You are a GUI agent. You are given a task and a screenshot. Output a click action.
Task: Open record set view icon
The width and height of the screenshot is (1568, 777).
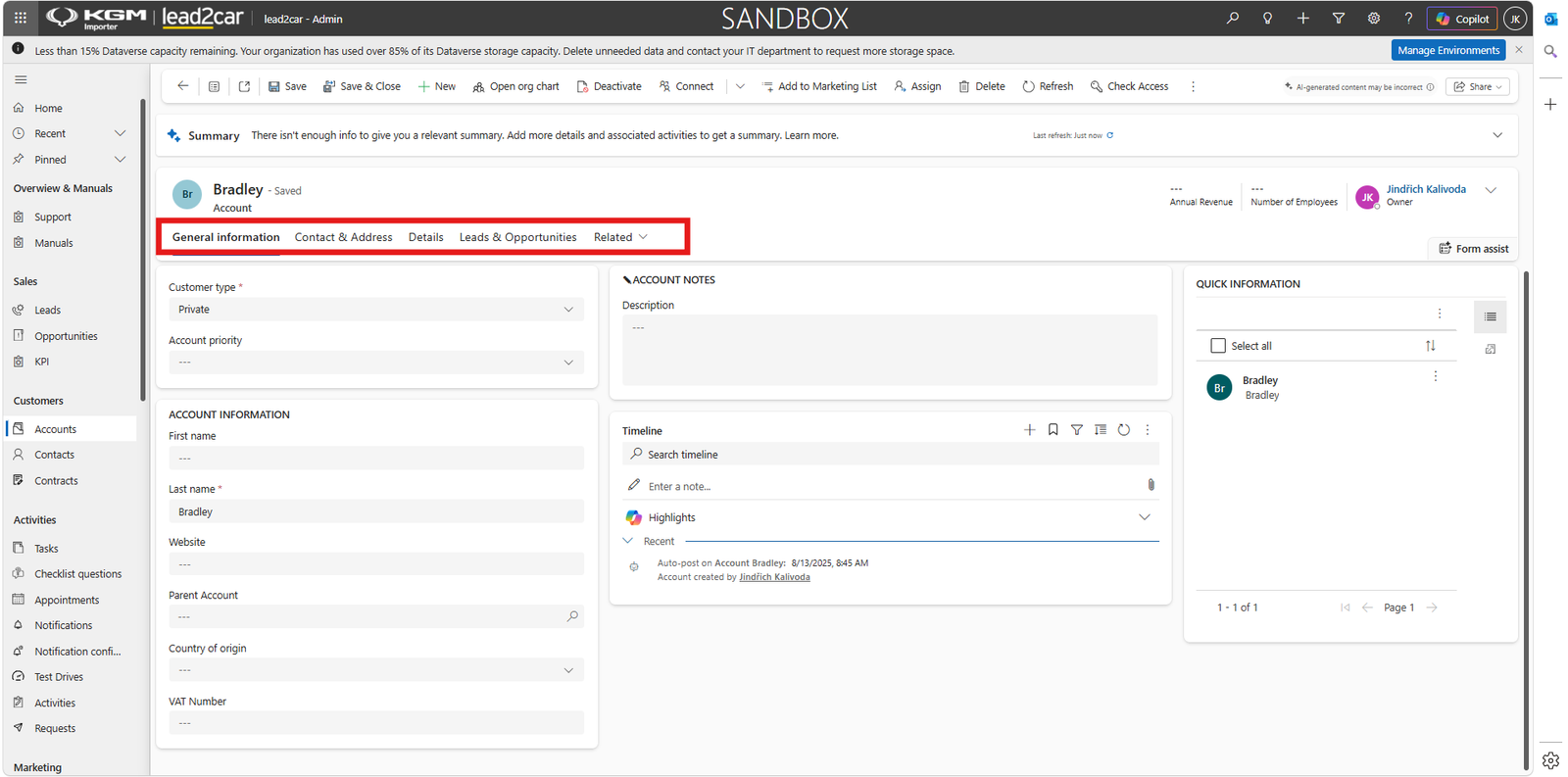click(214, 86)
